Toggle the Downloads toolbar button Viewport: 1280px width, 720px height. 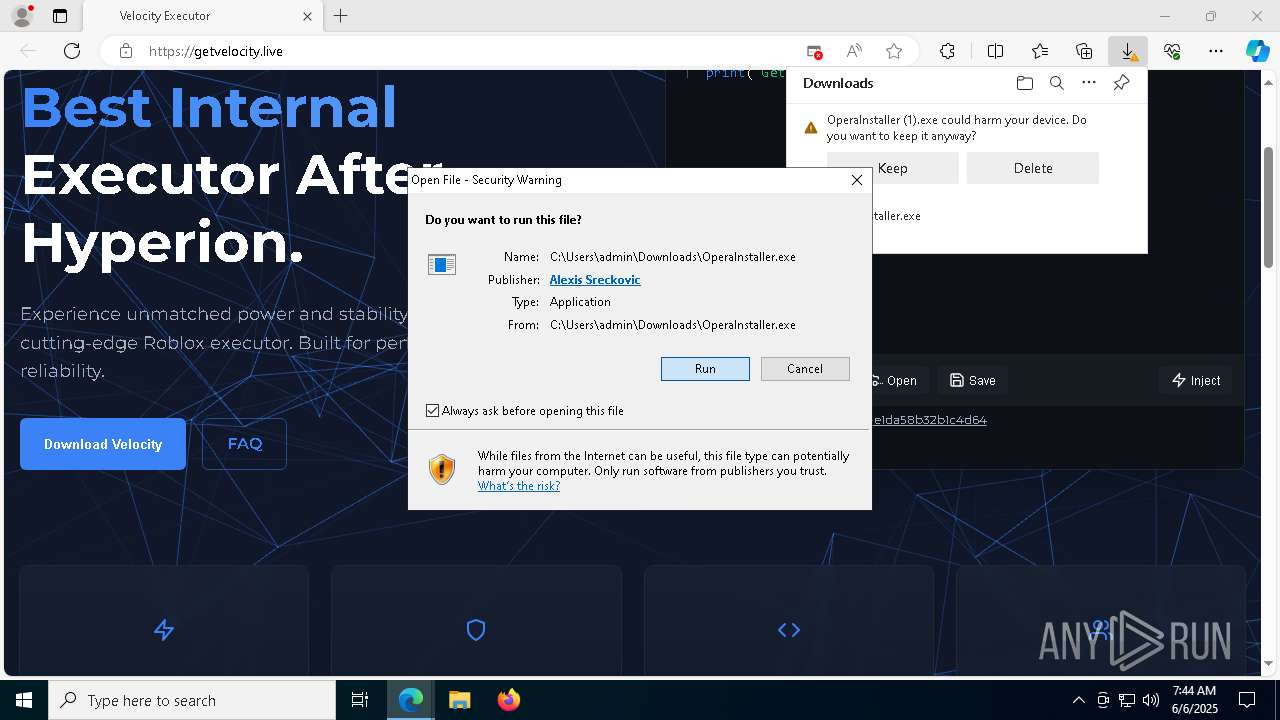(x=1128, y=51)
